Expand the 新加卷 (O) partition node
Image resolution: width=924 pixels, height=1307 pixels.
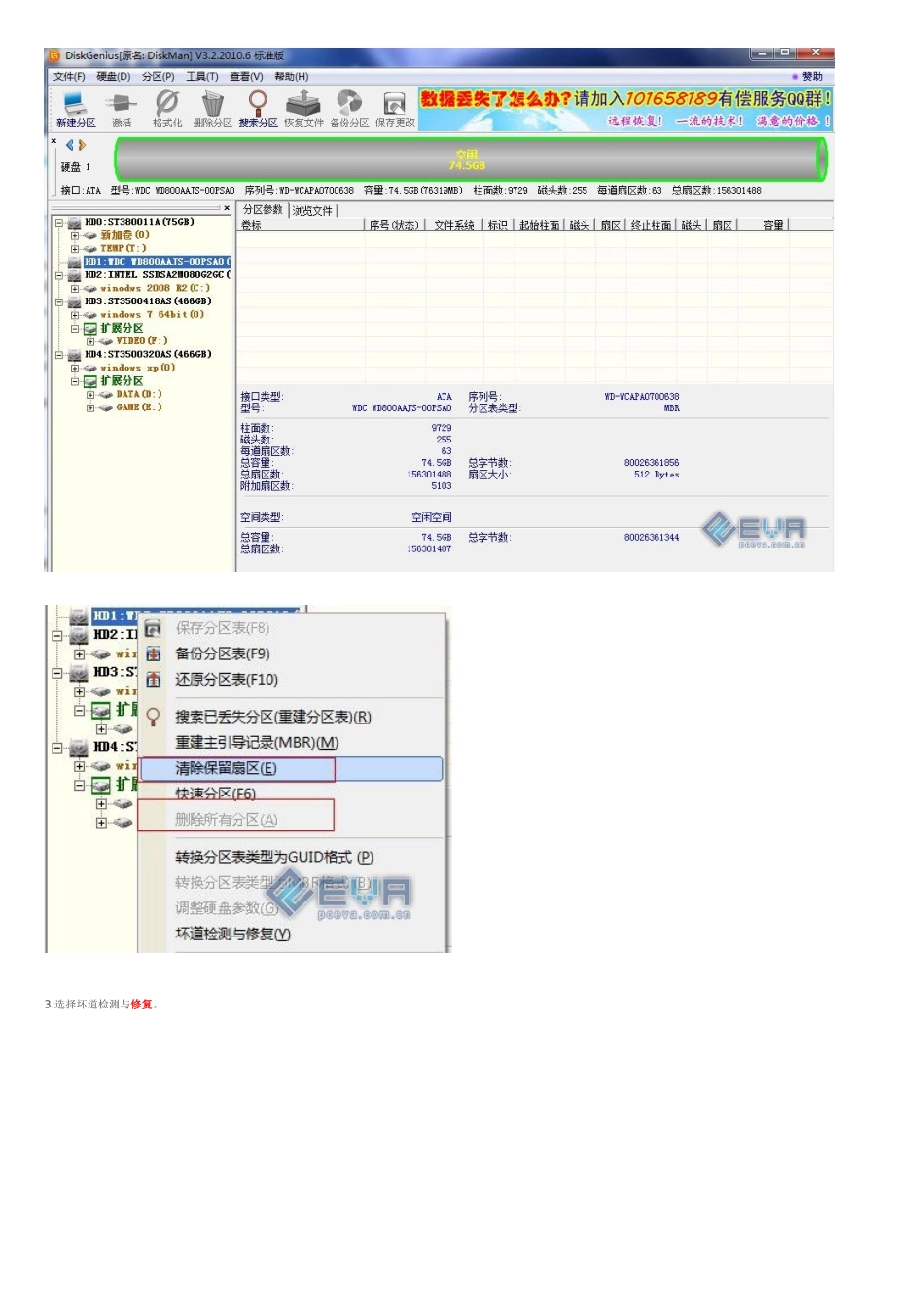(x=75, y=235)
